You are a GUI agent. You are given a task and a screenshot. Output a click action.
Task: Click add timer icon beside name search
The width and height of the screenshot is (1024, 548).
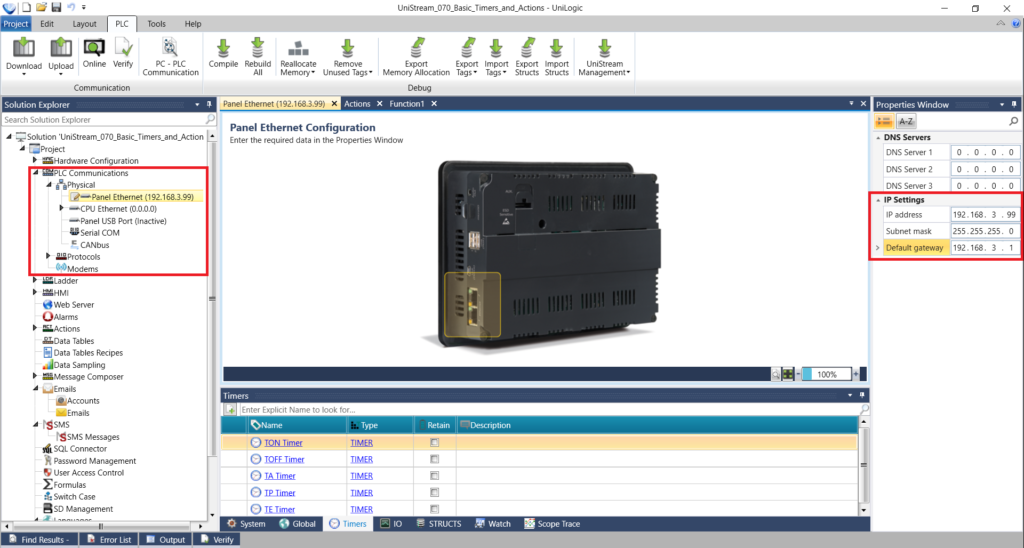(231, 410)
